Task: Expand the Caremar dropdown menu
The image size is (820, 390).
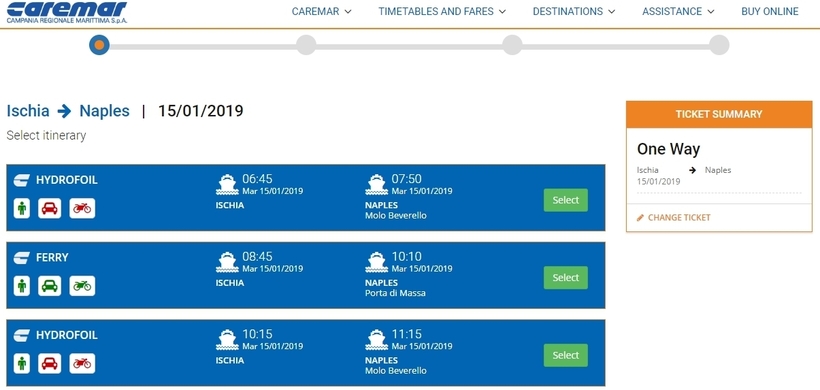Action: click(x=322, y=12)
